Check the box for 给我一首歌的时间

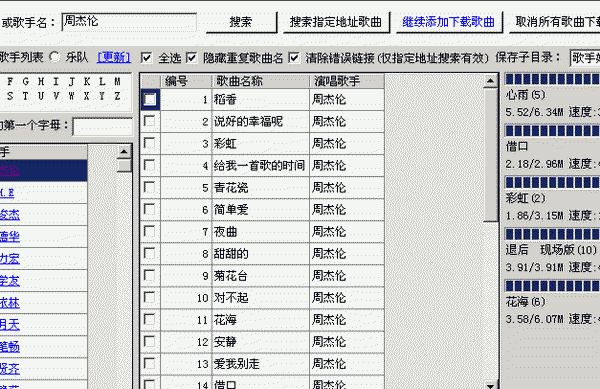coord(150,165)
